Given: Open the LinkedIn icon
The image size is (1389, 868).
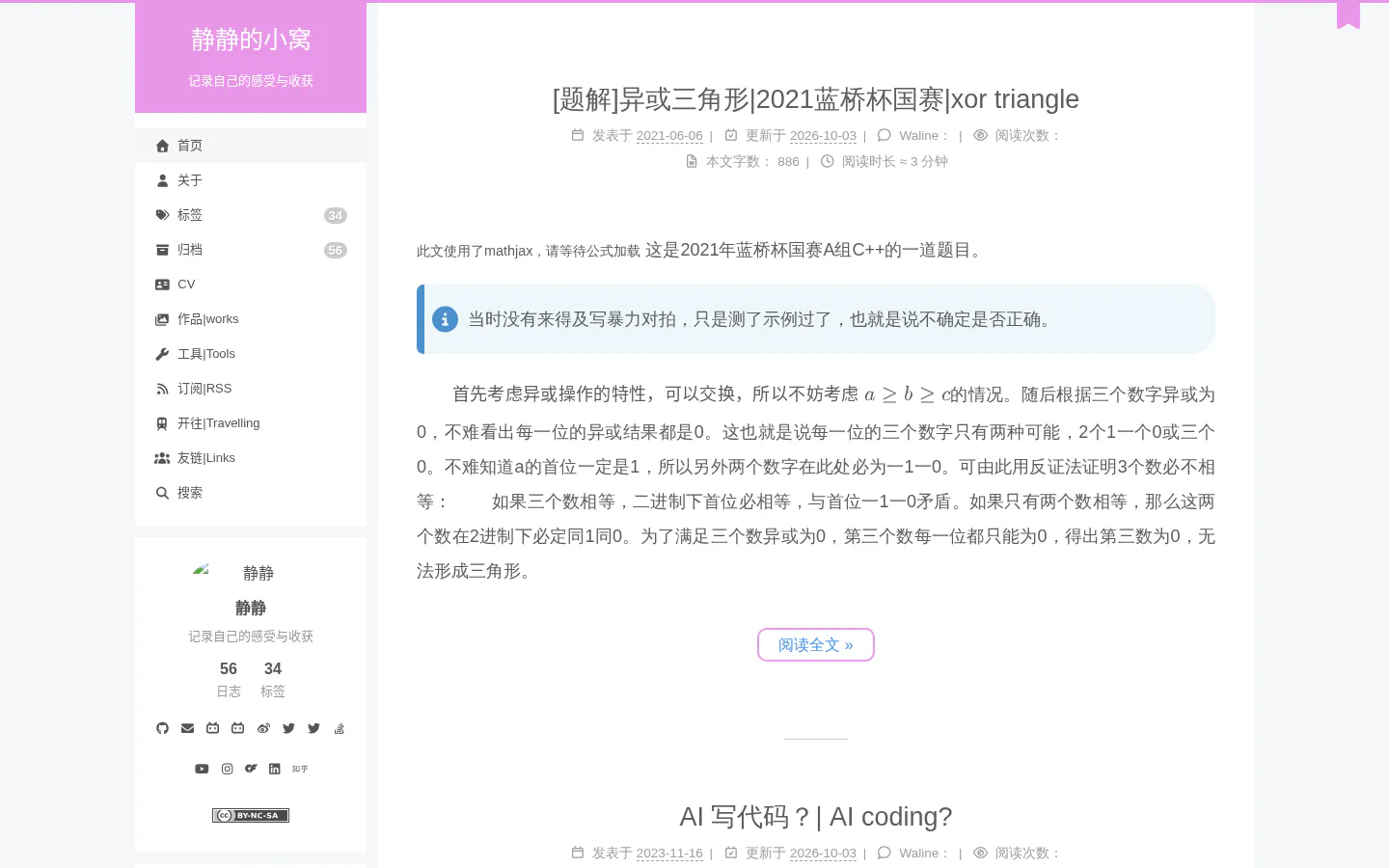Looking at the screenshot, I should pyautogui.click(x=275, y=769).
